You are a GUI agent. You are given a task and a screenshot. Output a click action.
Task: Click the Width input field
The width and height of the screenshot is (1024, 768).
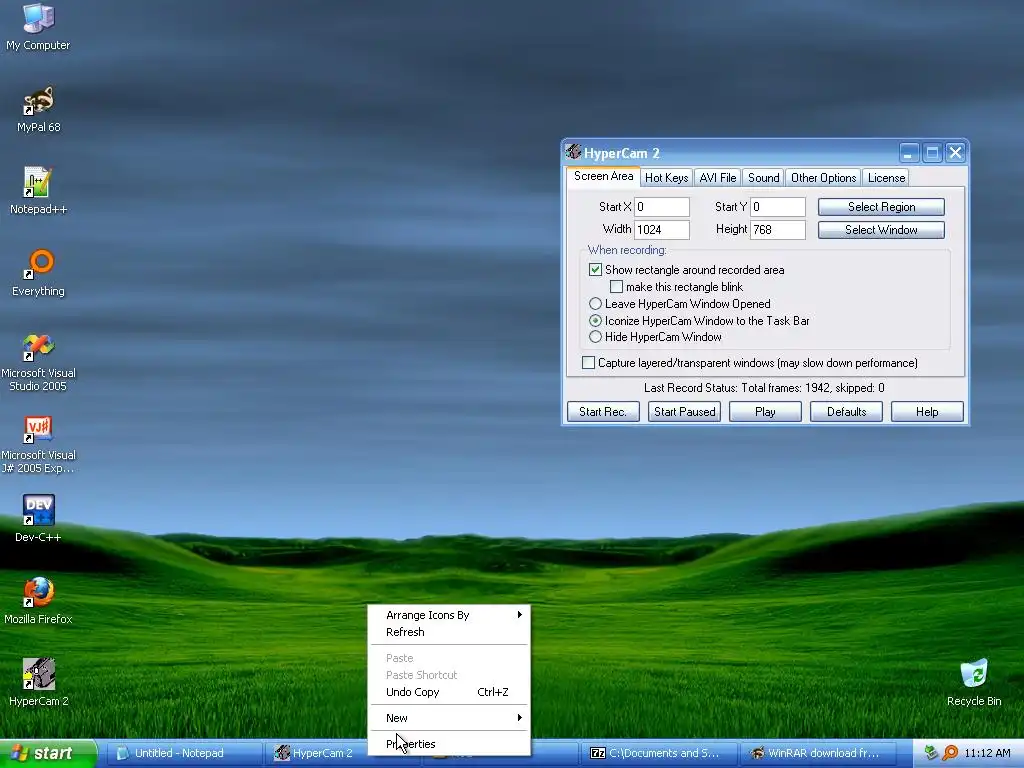click(662, 230)
